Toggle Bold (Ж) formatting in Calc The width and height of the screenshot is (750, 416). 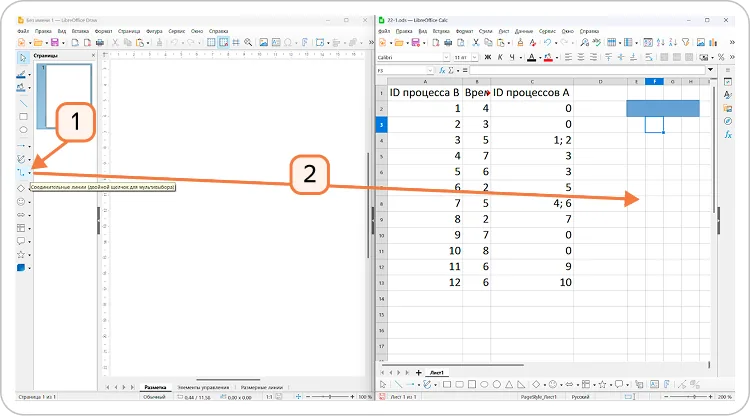tap(487, 57)
